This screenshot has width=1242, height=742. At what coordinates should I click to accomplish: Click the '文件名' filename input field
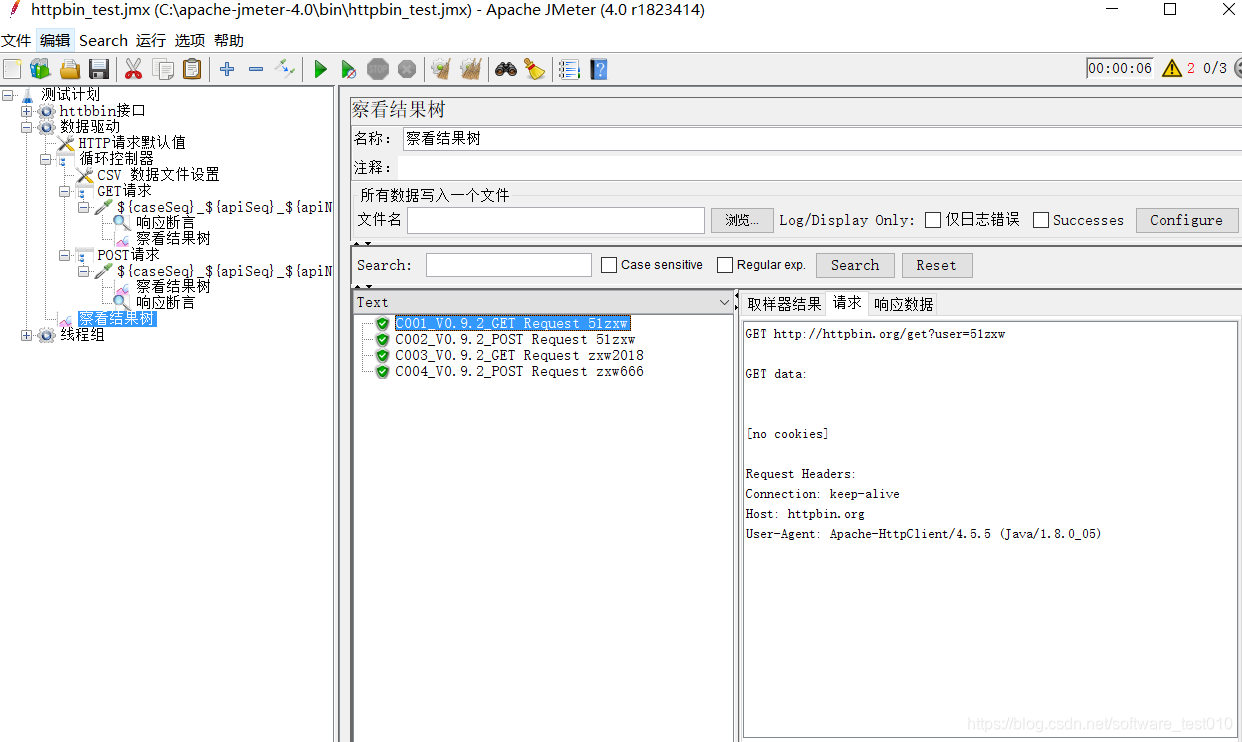point(556,220)
